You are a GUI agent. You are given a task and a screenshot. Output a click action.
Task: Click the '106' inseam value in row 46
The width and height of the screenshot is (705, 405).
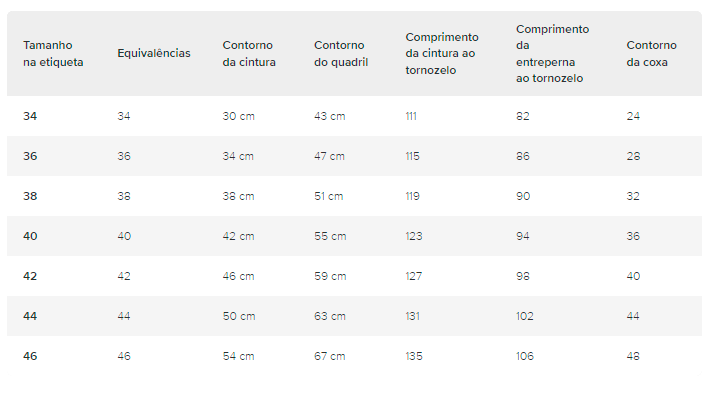(x=525, y=356)
